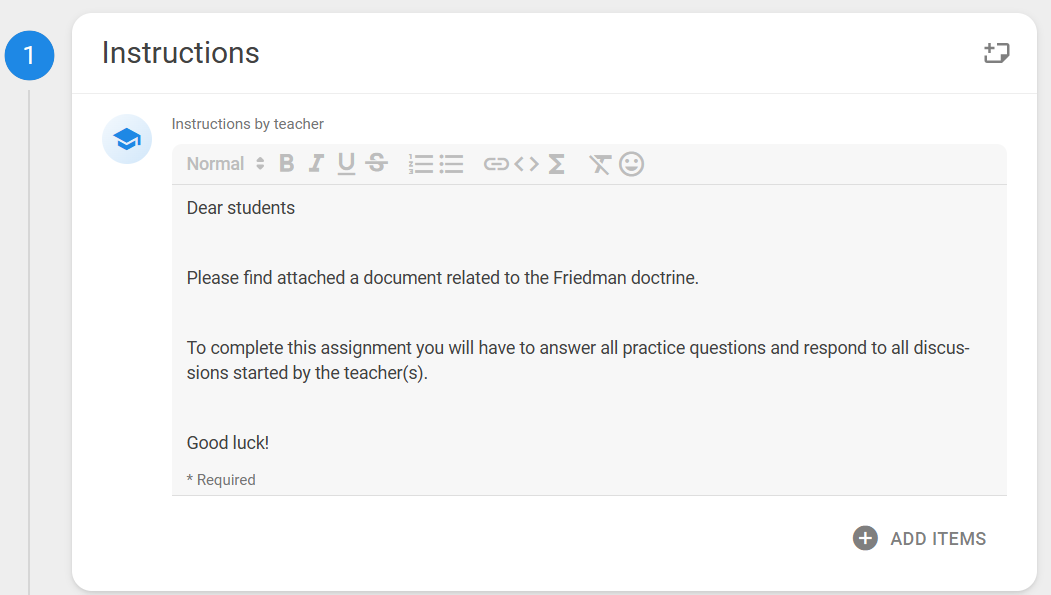Image resolution: width=1051 pixels, height=595 pixels.
Task: Click the step 1 circle marker
Action: tap(29, 55)
